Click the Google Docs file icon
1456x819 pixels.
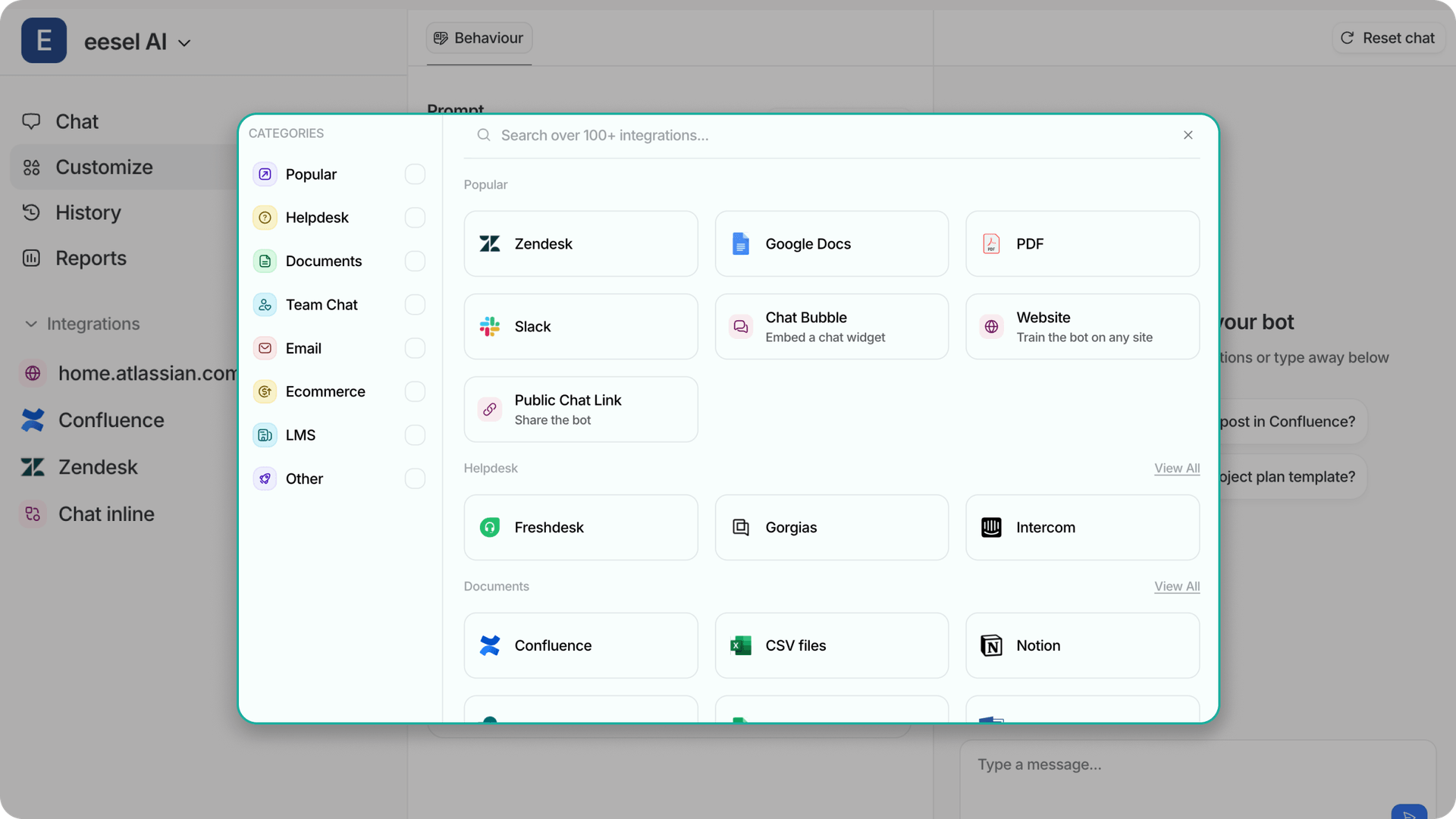coord(741,243)
